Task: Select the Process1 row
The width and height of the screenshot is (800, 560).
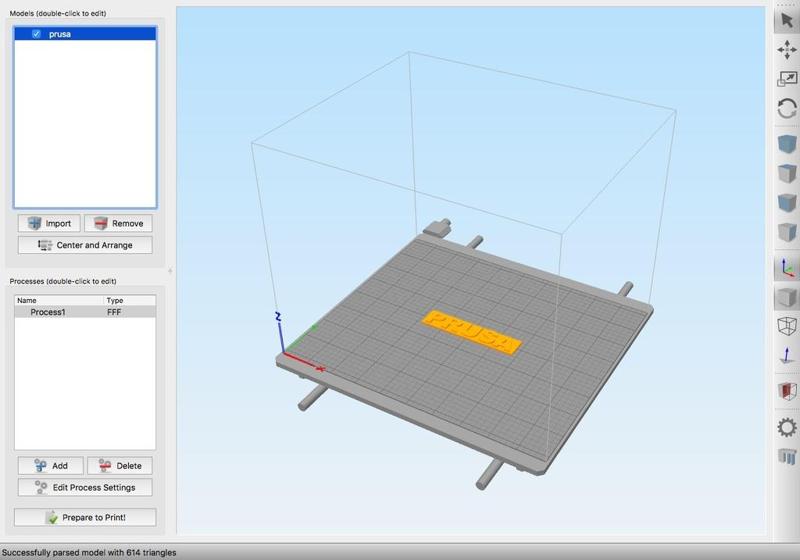Action: click(85, 312)
